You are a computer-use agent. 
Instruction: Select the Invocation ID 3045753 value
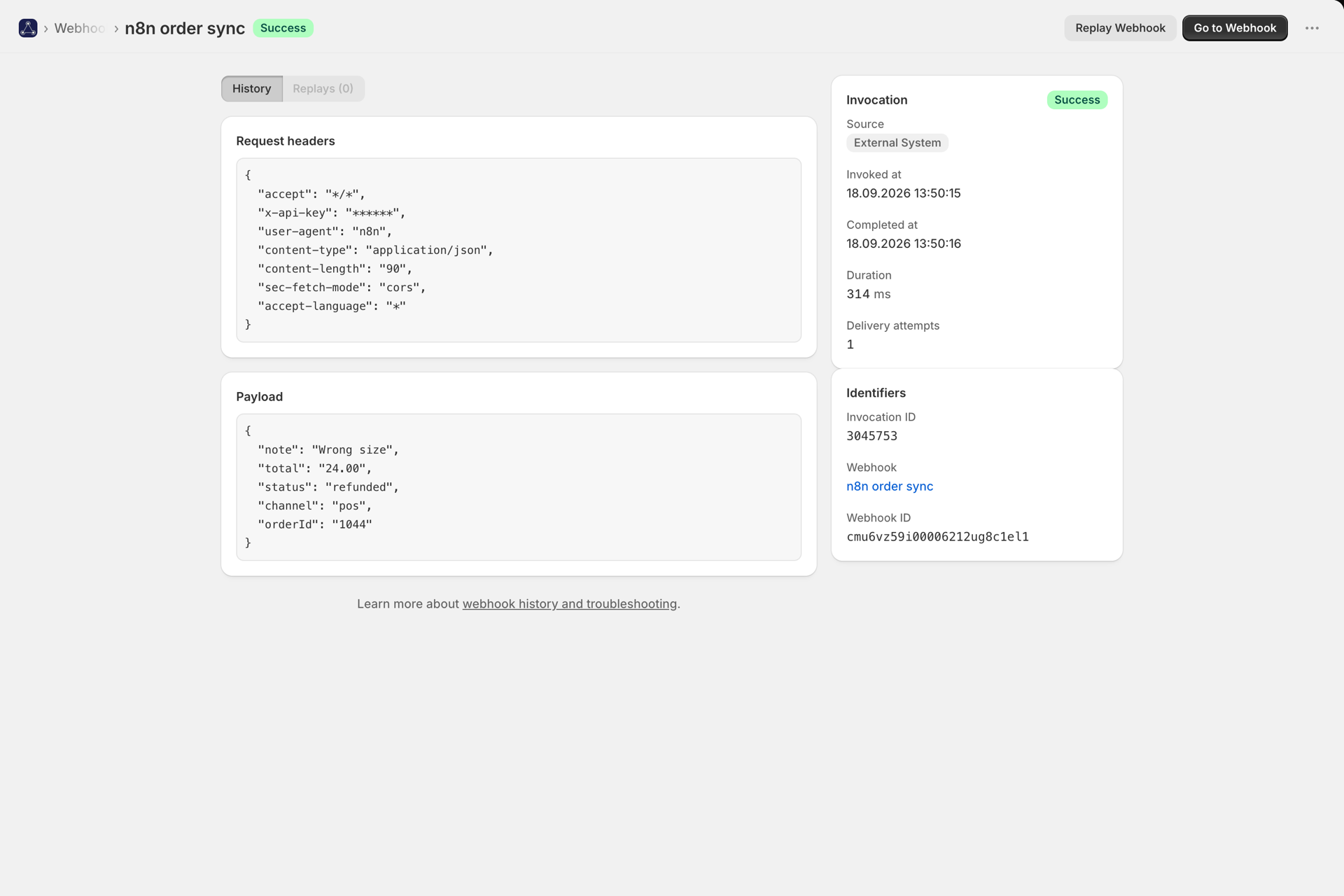click(871, 436)
